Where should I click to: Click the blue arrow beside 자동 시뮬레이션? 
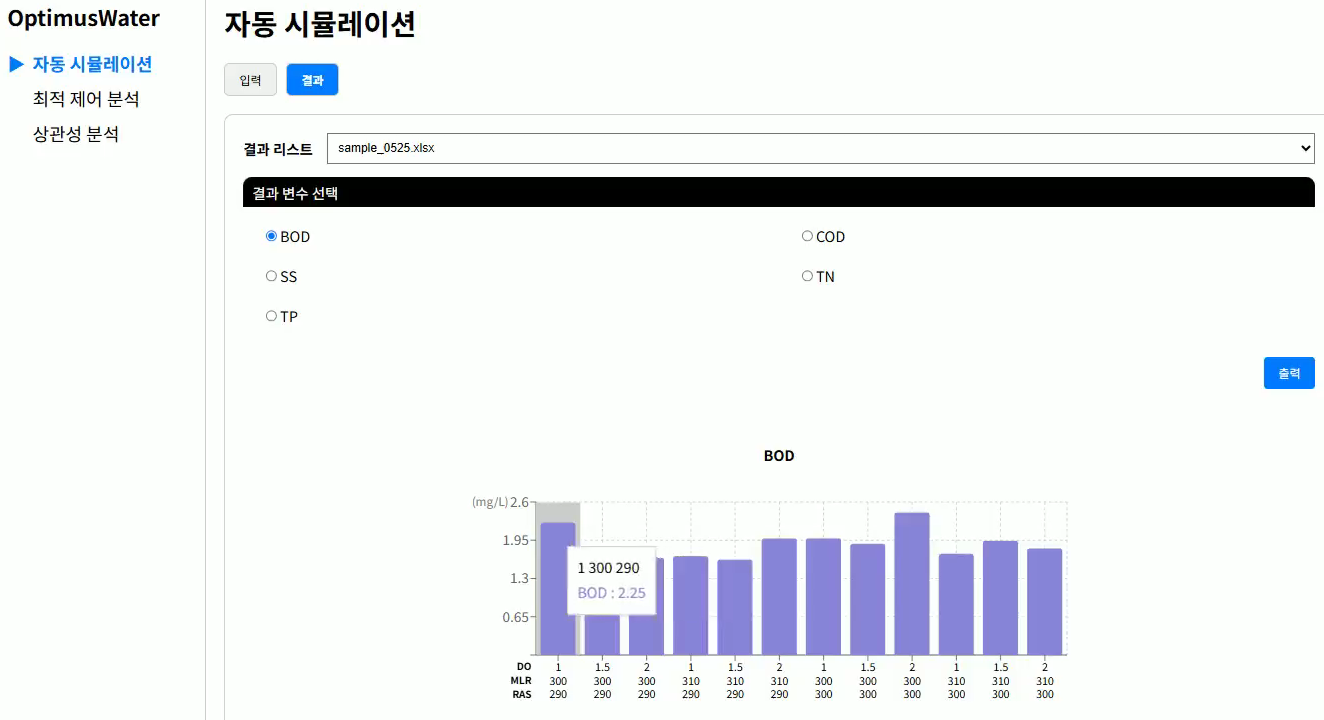15,65
